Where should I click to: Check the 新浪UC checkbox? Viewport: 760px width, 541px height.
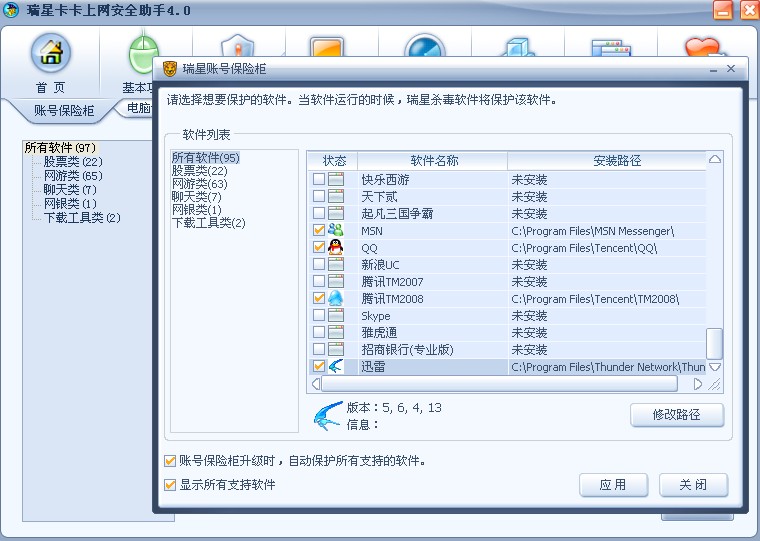point(318,264)
